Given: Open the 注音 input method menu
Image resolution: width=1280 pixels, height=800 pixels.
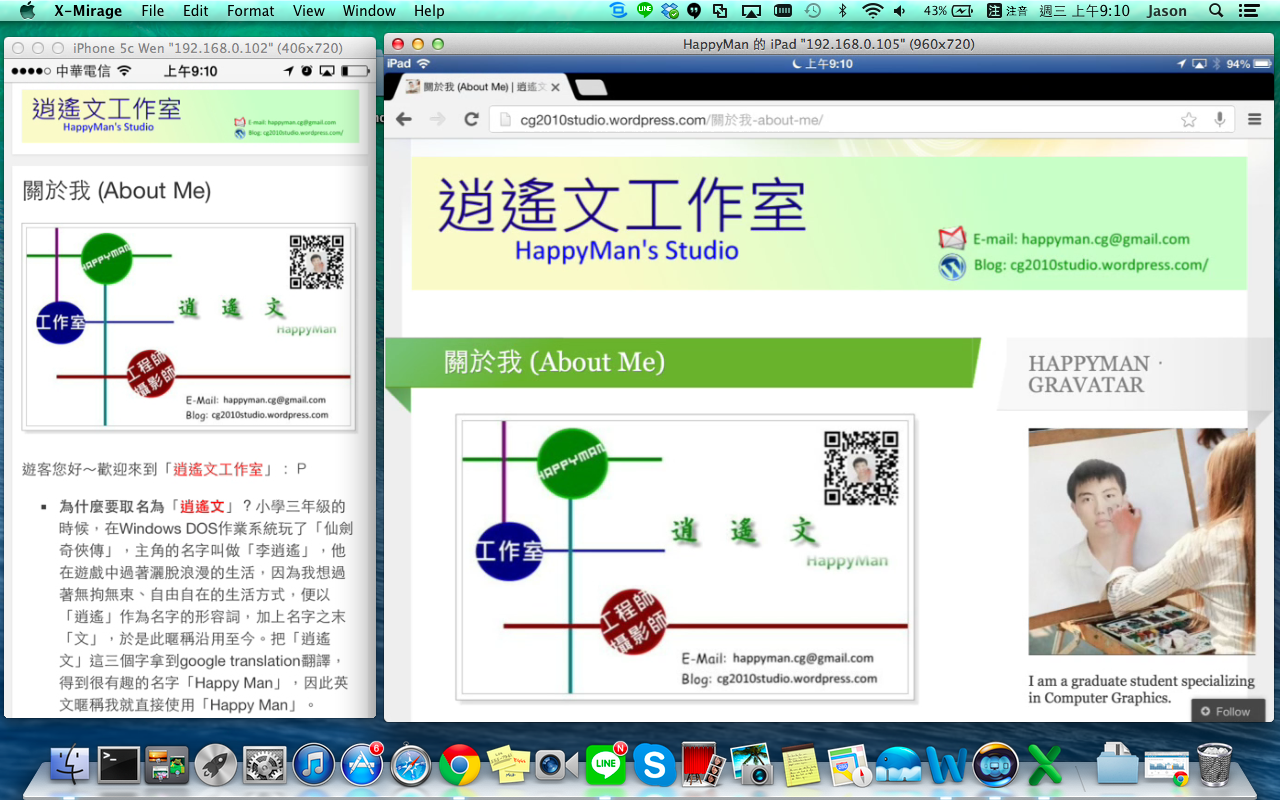Looking at the screenshot, I should (x=1007, y=11).
